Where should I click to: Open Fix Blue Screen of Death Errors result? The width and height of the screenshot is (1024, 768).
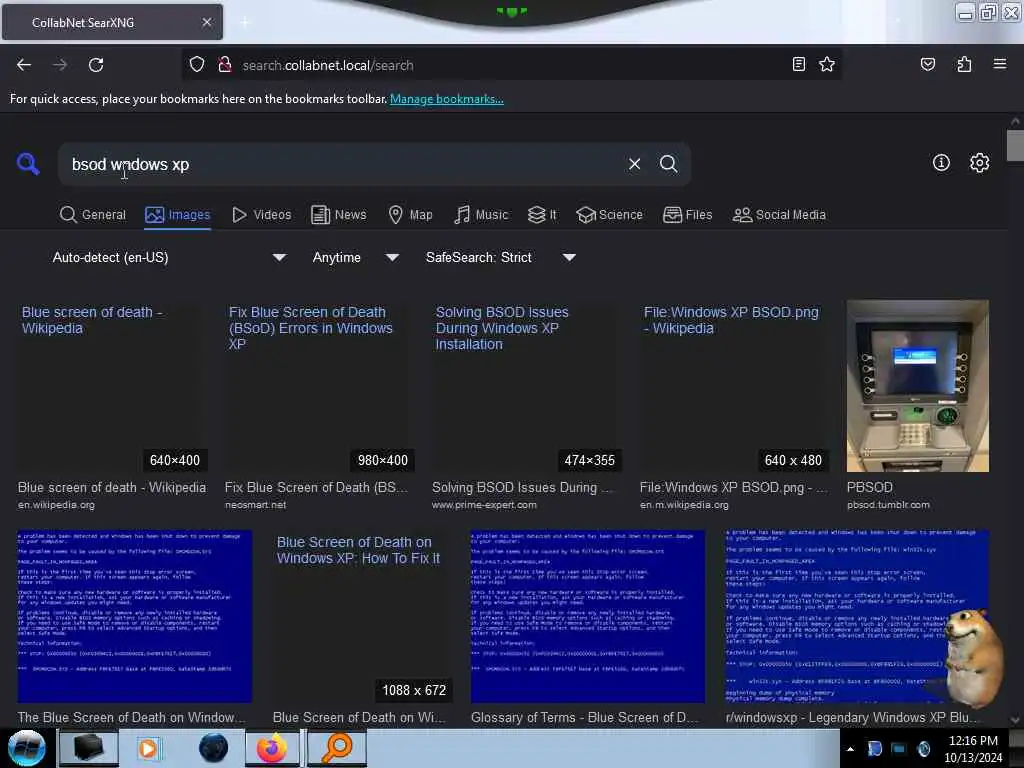click(319, 386)
